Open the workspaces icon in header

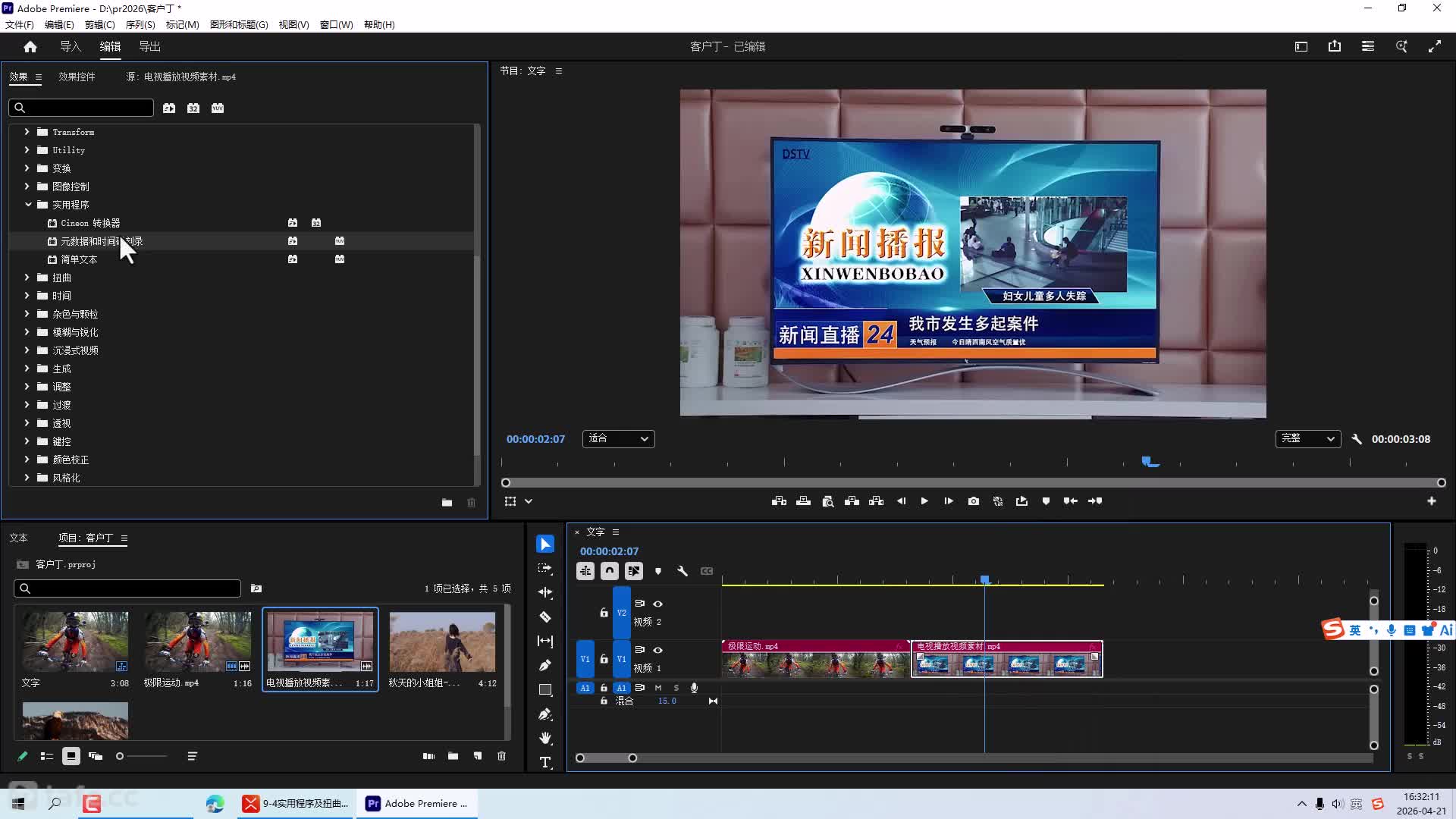(x=1368, y=46)
